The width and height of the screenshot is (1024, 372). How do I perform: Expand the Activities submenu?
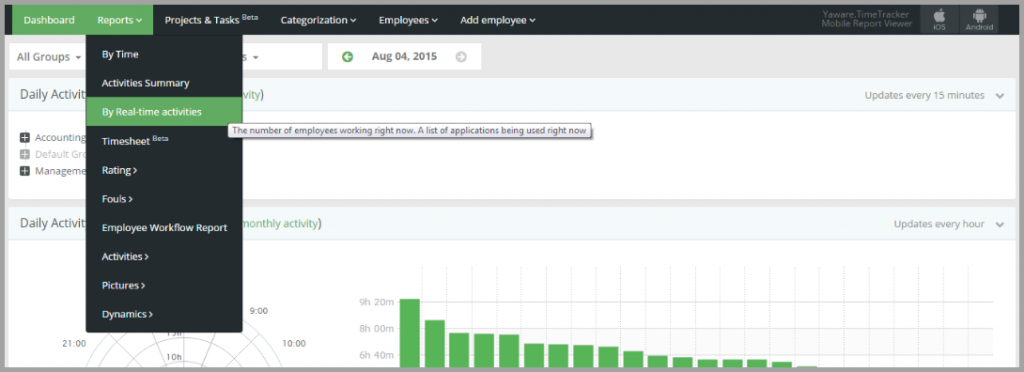click(164, 256)
